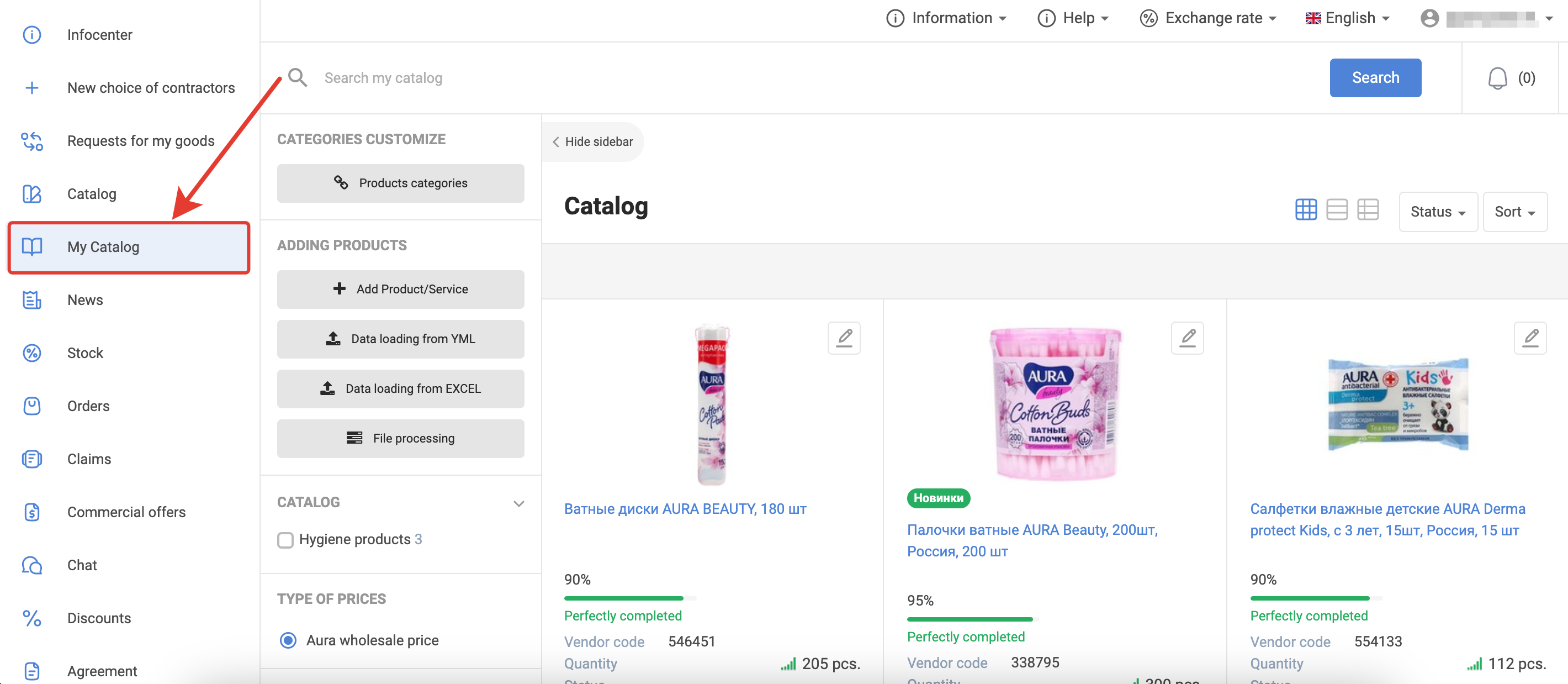Open Orders in left sidebar

click(88, 406)
